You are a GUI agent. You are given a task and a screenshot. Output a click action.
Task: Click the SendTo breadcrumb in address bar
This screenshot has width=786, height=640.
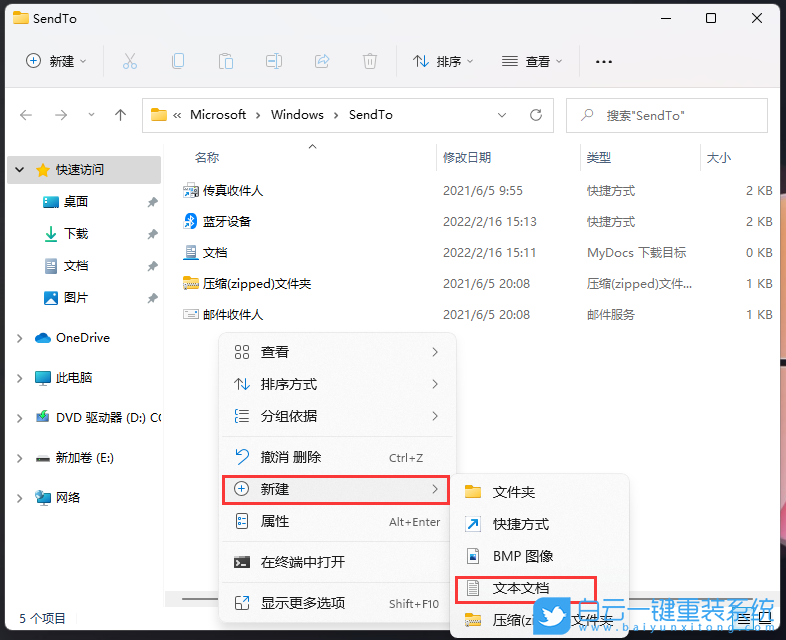click(x=371, y=115)
